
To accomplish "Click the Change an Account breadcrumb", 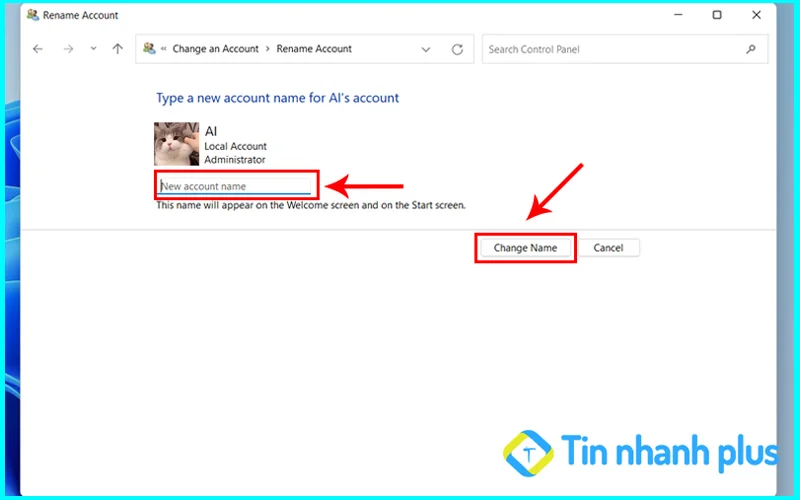I will [215, 49].
